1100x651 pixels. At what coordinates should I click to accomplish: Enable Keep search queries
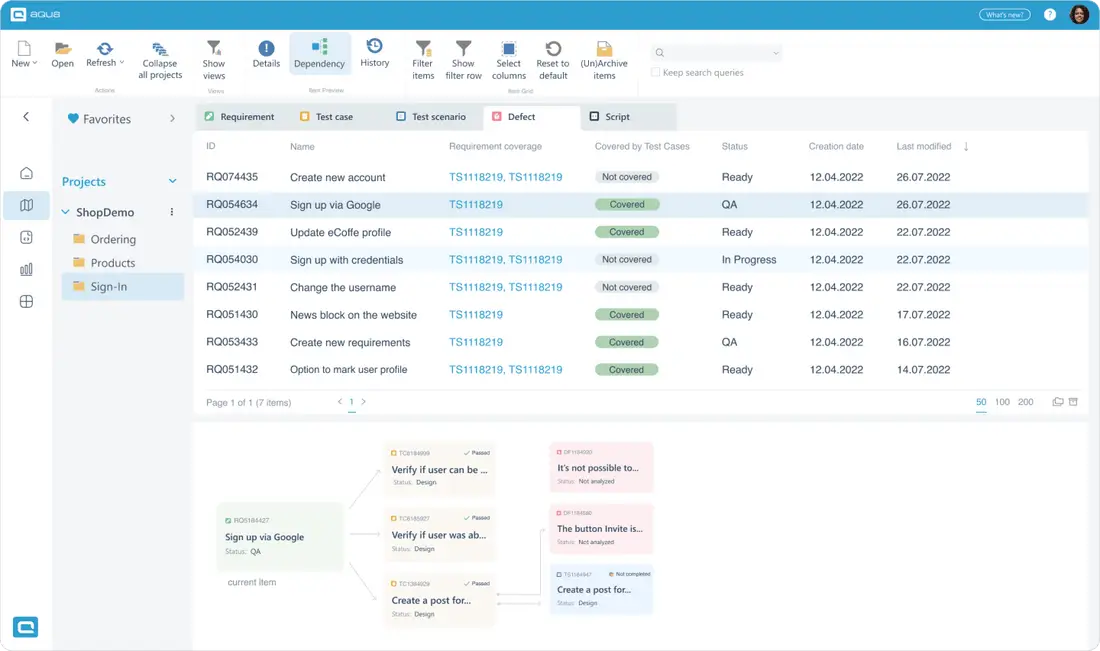point(656,72)
